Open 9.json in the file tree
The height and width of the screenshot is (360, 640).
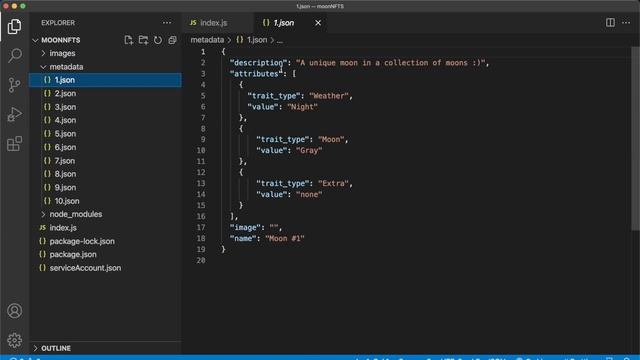[x=105, y=187]
